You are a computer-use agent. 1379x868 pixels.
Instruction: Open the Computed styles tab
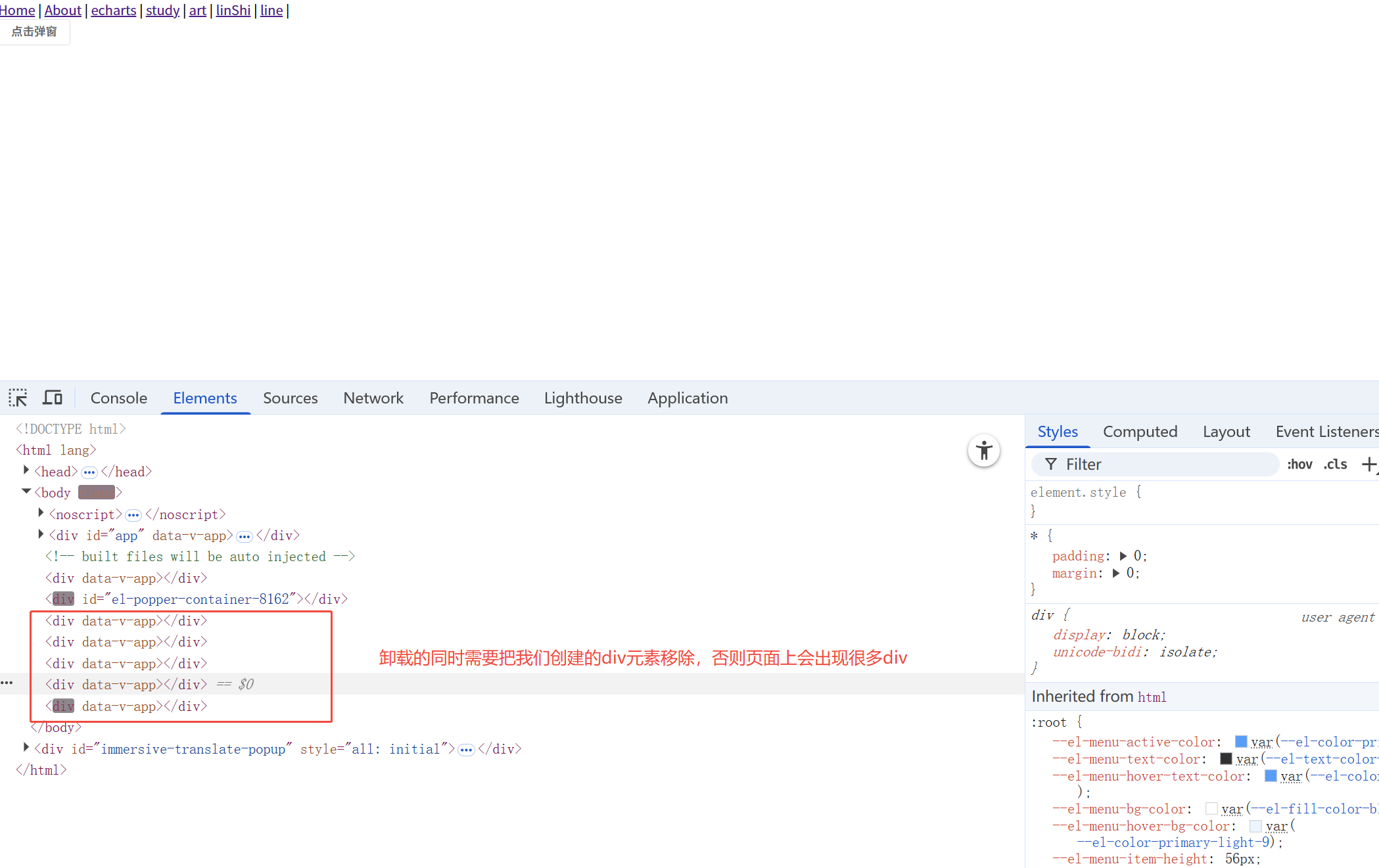(1140, 432)
